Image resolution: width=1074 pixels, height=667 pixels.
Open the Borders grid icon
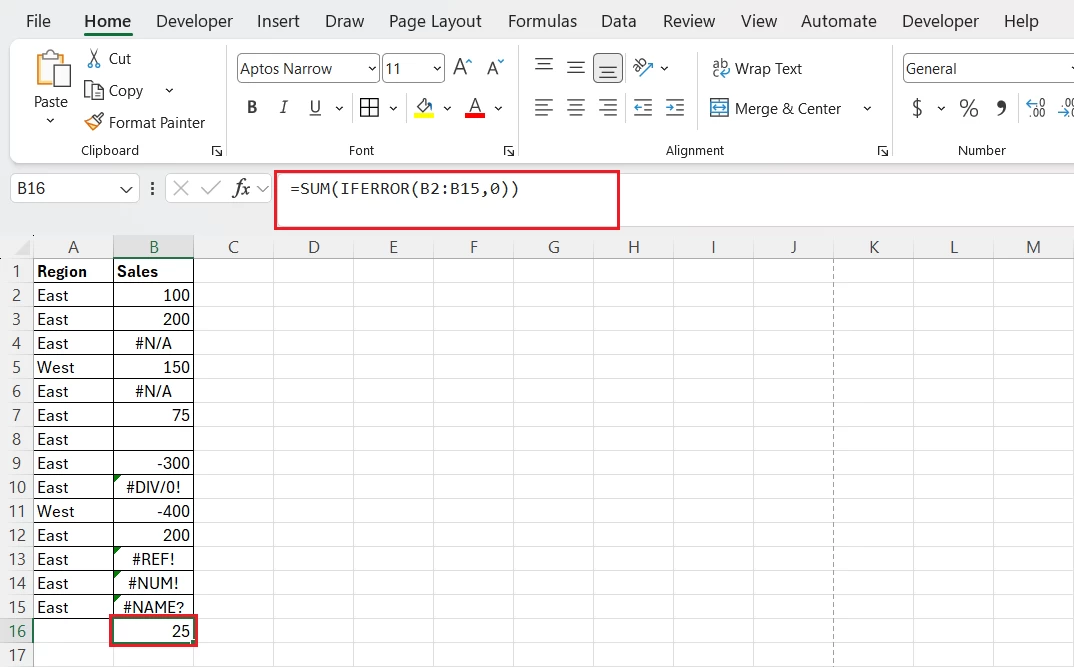(x=369, y=108)
